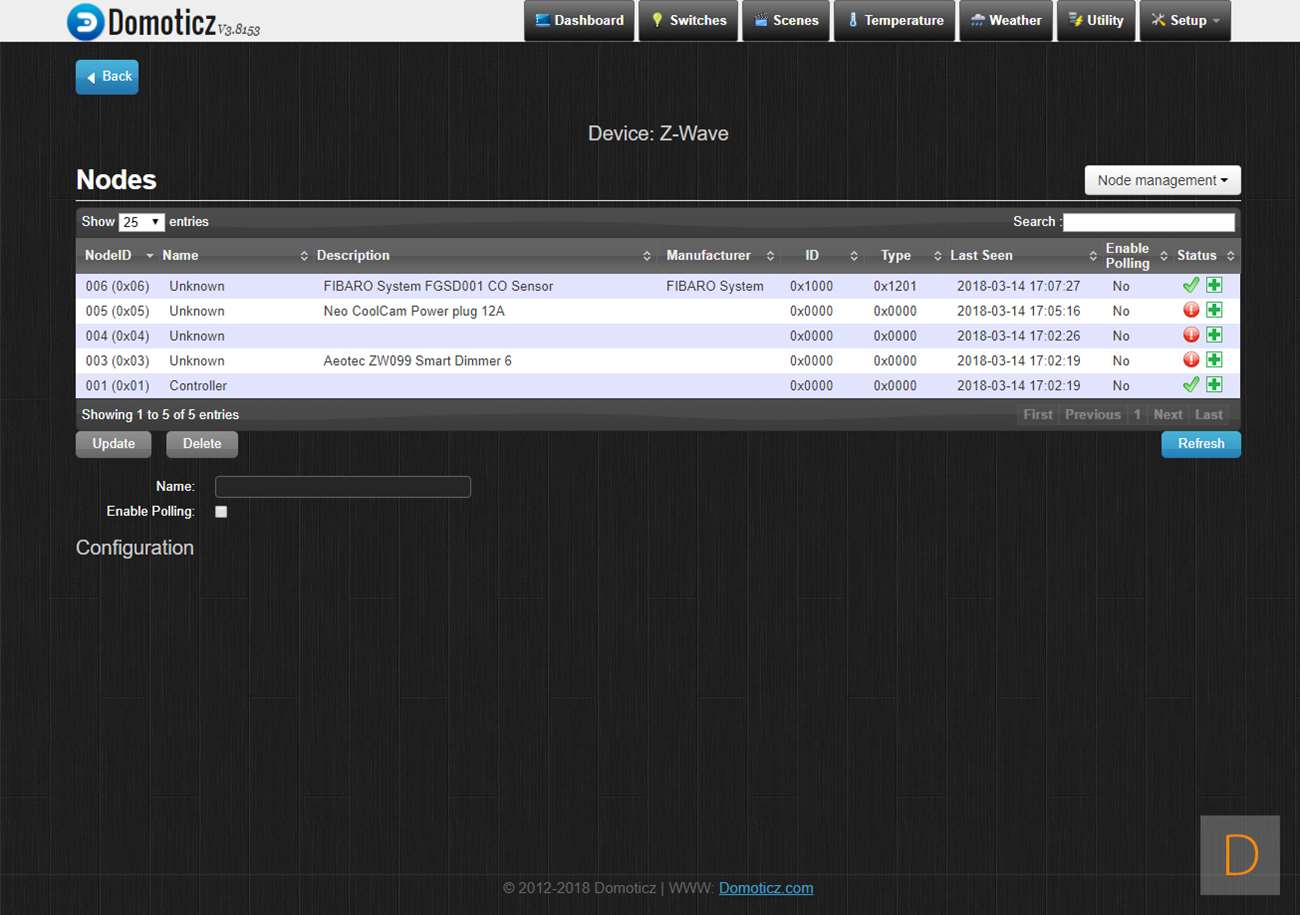This screenshot has height=915, width=1300.
Task: Open the Domoticz.com link in footer
Action: point(765,888)
